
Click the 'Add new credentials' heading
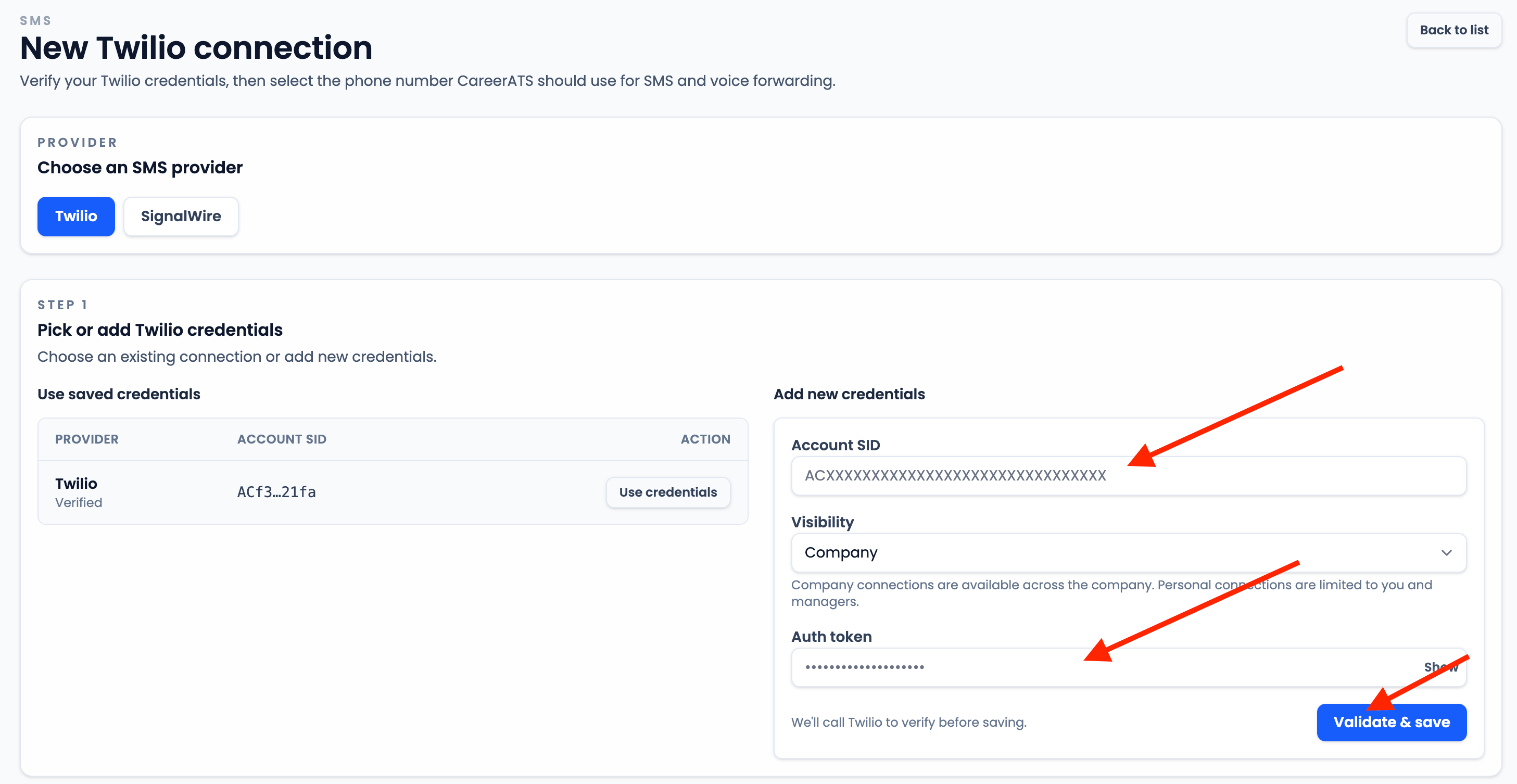849,394
